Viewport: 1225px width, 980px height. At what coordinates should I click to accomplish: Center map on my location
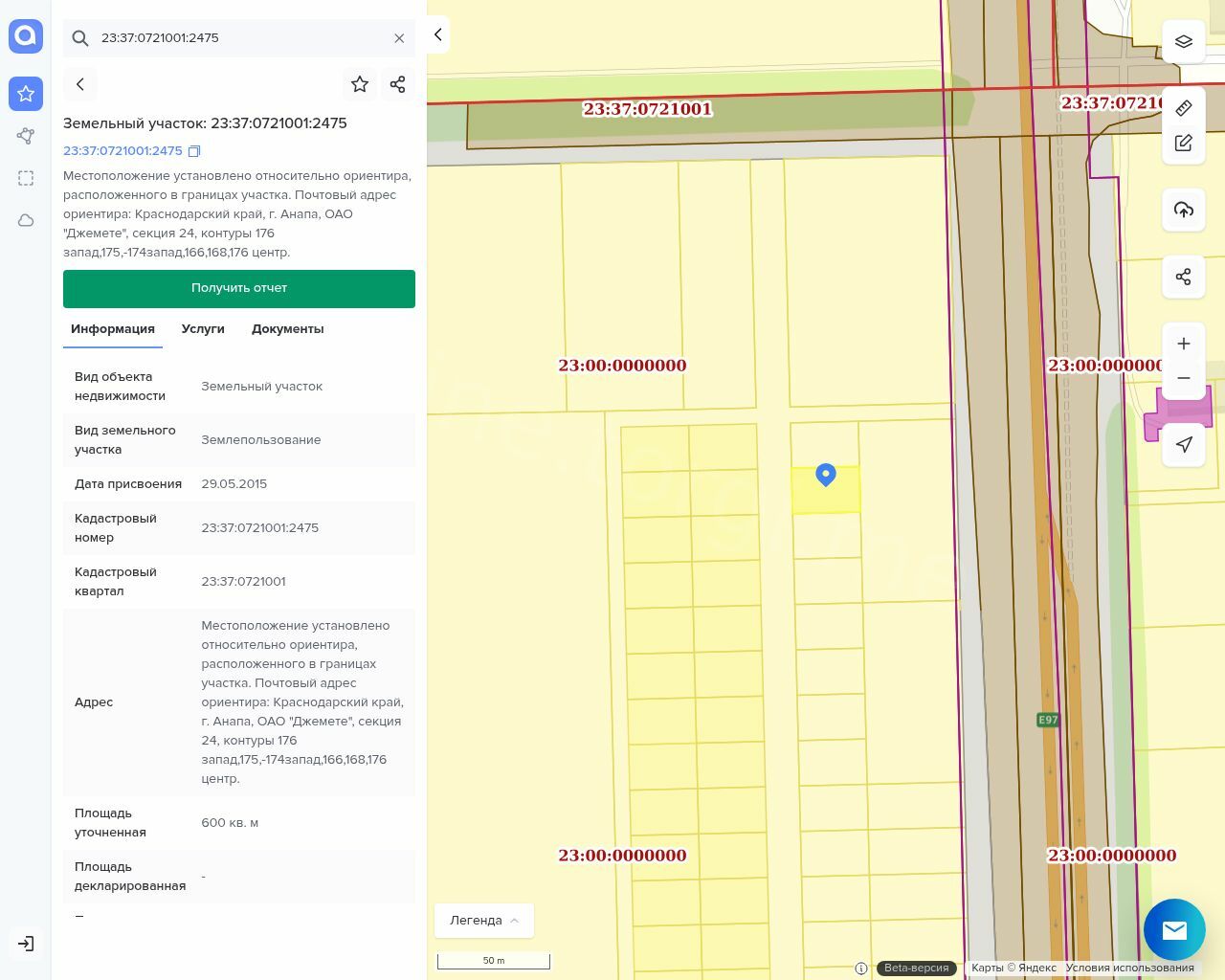1183,444
